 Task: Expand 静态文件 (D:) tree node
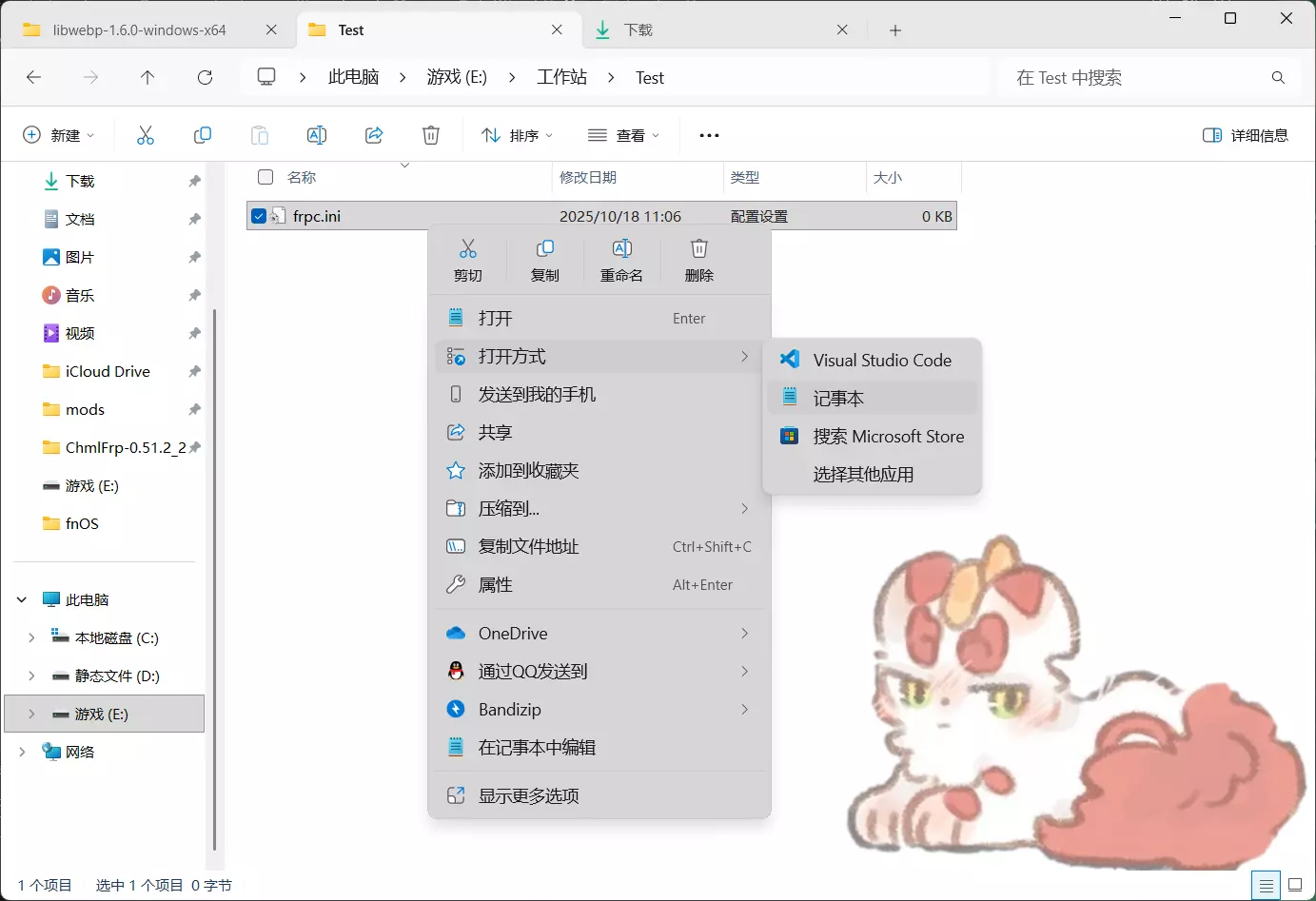pos(31,676)
